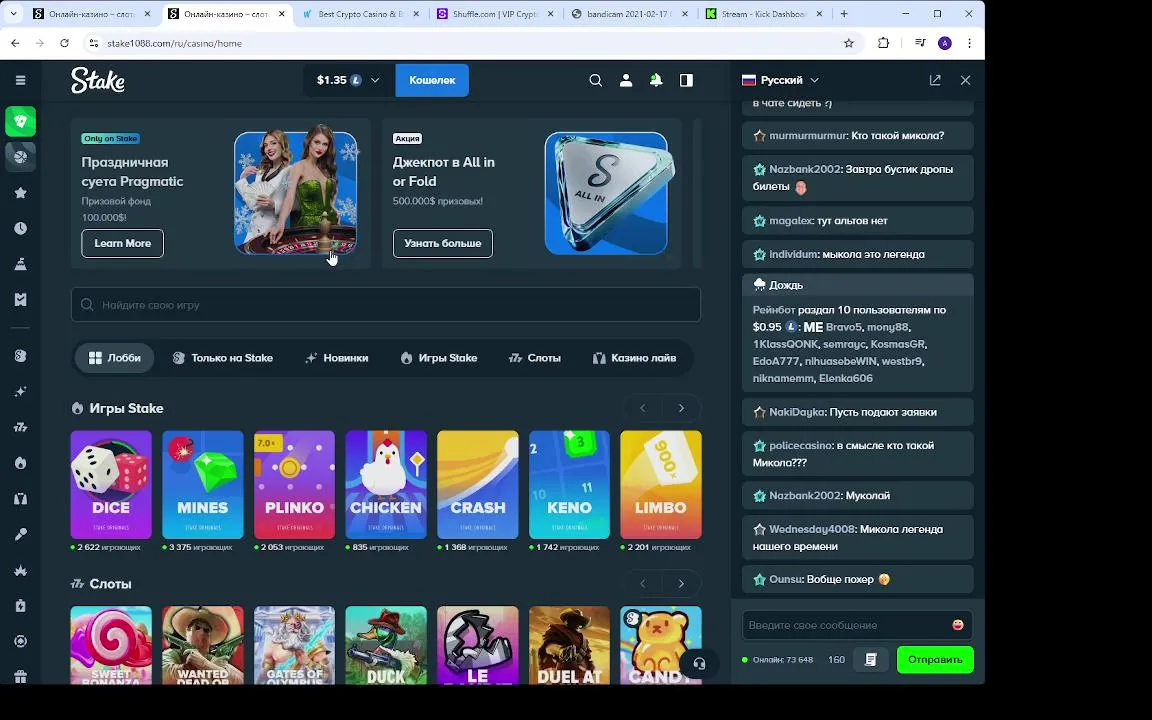The image size is (1152, 720).
Task: Open favourites star icon in sidebar
Action: 21,192
